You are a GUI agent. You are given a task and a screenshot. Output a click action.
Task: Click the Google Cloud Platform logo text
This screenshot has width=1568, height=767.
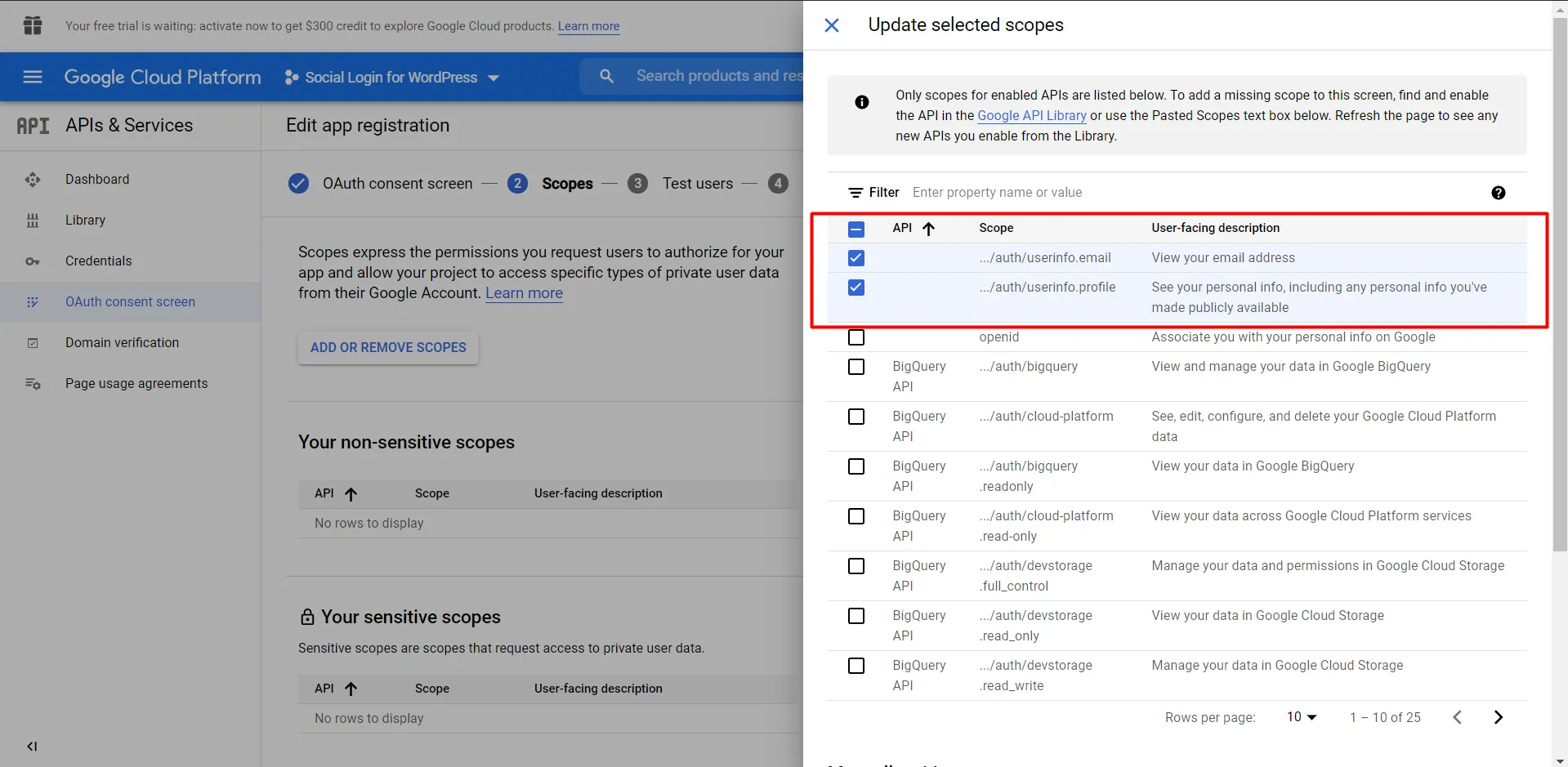coord(163,78)
